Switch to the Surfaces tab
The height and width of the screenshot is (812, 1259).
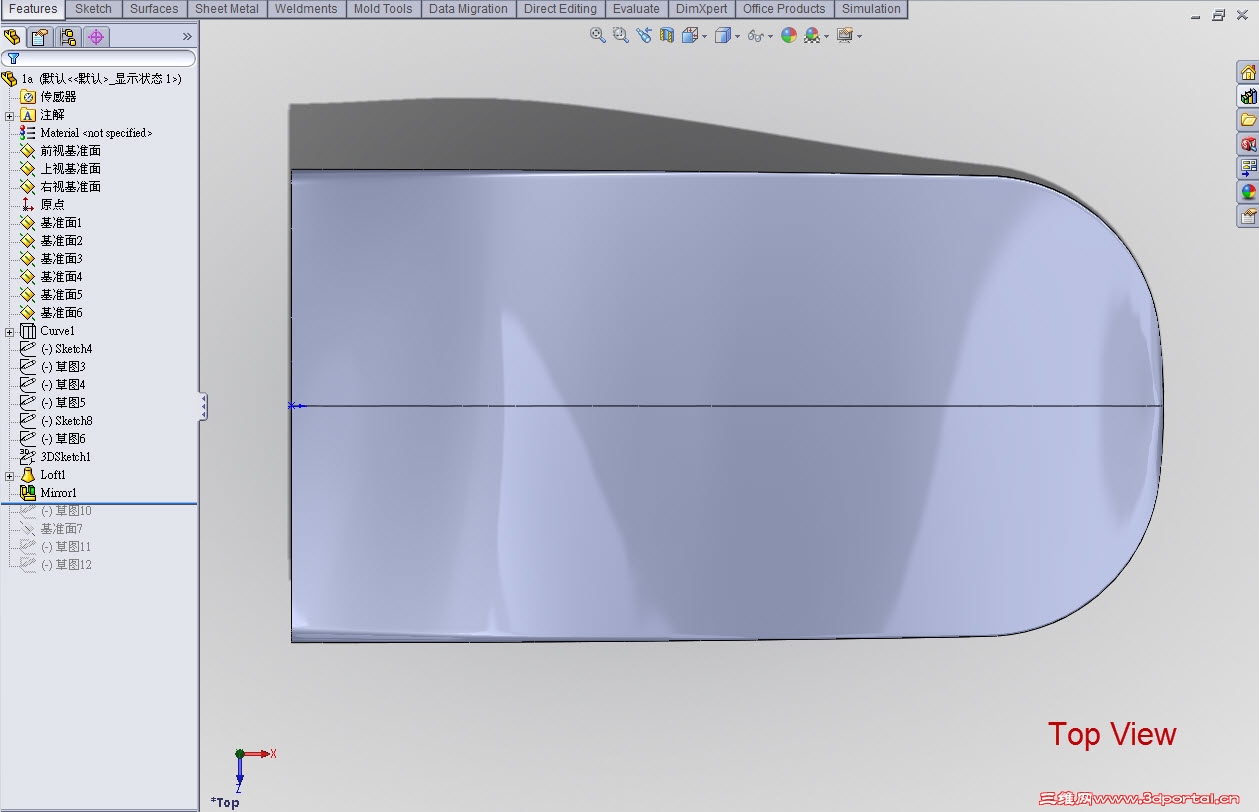click(x=154, y=9)
